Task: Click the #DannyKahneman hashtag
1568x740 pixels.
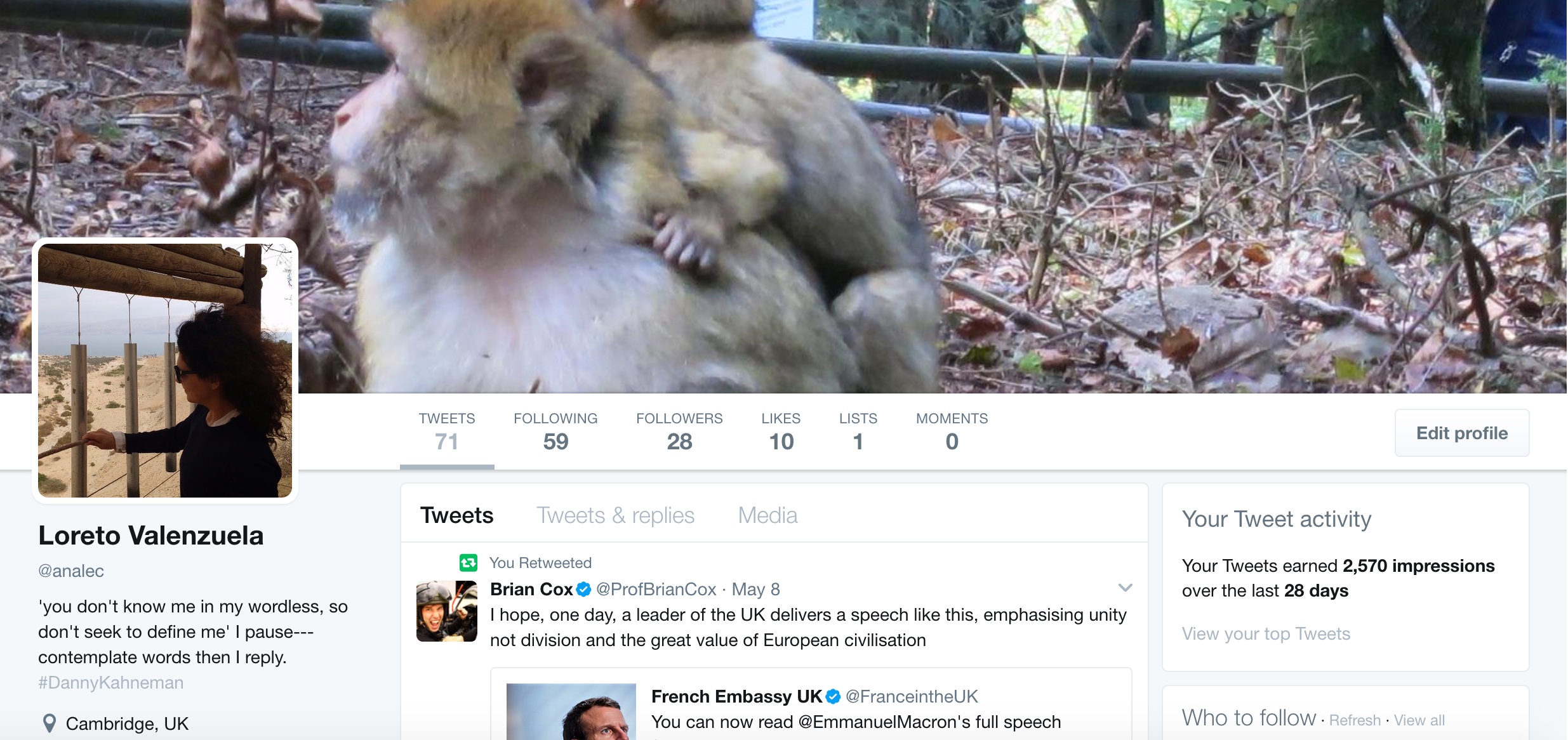Action: point(111,683)
